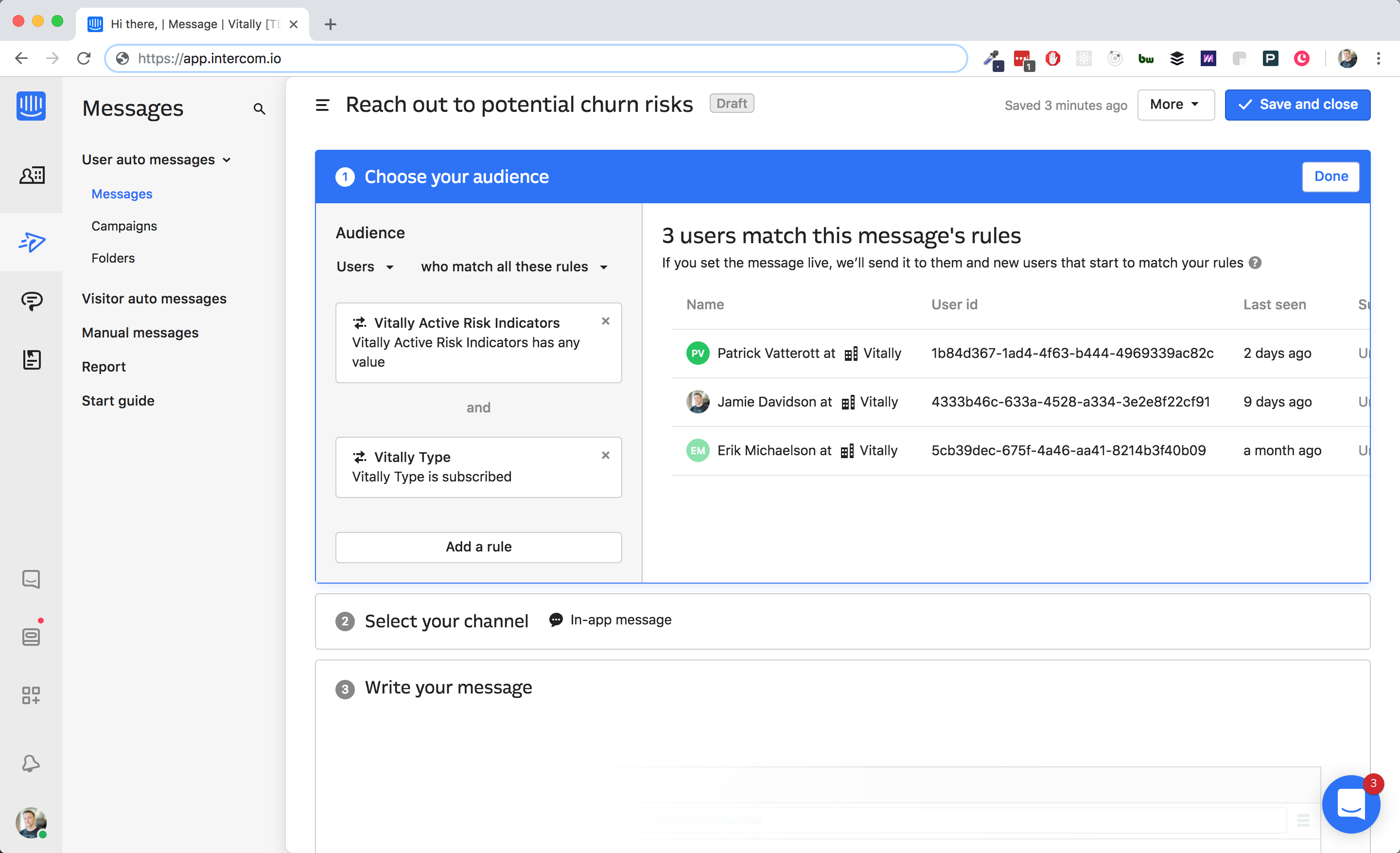This screenshot has width=1400, height=853.
Task: Open the notifications bell sidebar icon
Action: tap(31, 763)
